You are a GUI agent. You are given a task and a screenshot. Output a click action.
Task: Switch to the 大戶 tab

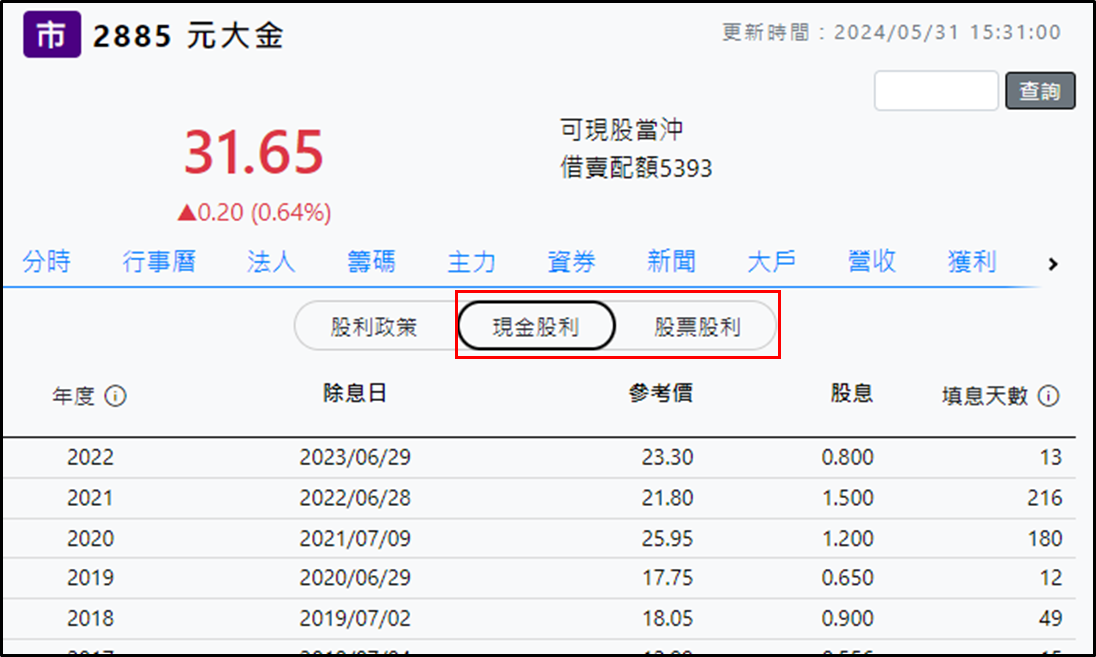pyautogui.click(x=772, y=262)
